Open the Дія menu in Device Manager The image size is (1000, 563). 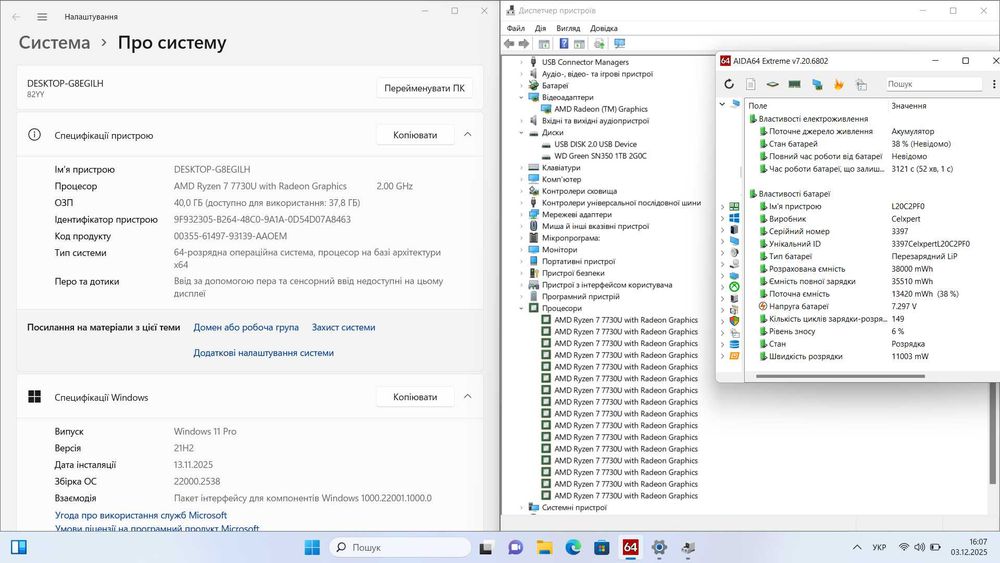[x=540, y=28]
